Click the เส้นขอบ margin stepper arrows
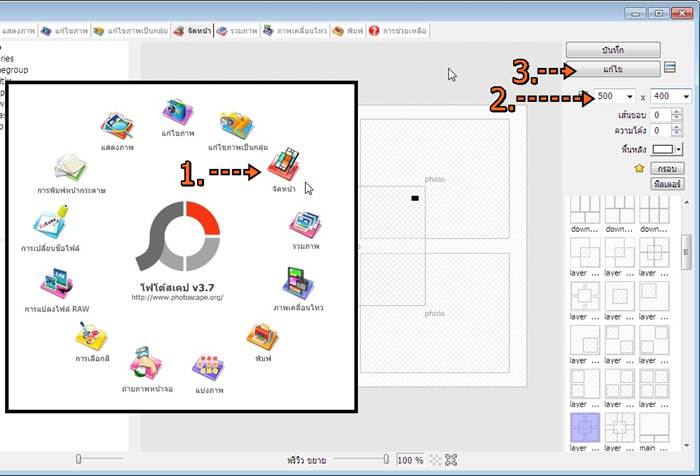700x476 pixels. (x=676, y=115)
